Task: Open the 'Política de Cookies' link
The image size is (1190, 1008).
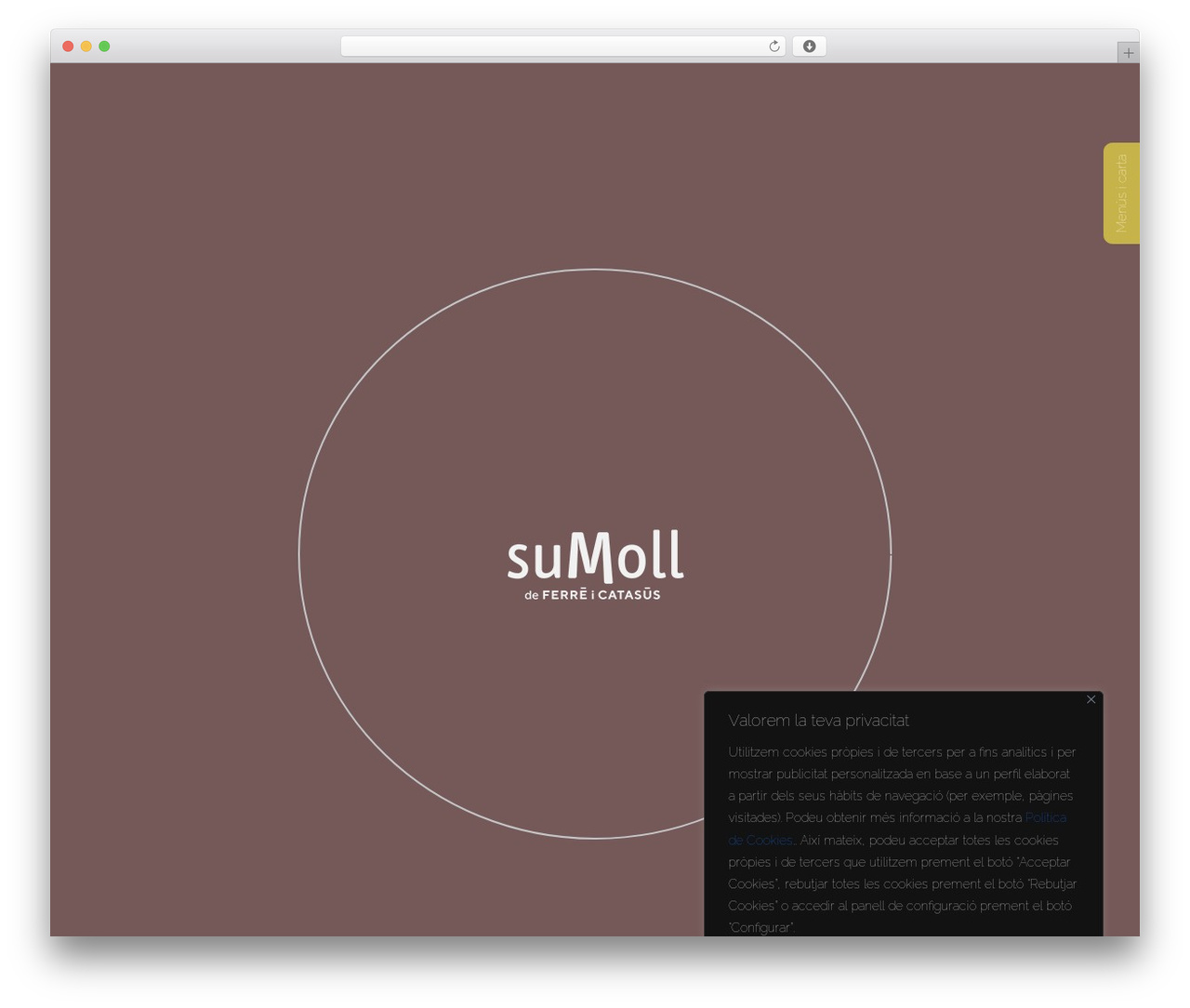Action: pyautogui.click(x=1046, y=817)
